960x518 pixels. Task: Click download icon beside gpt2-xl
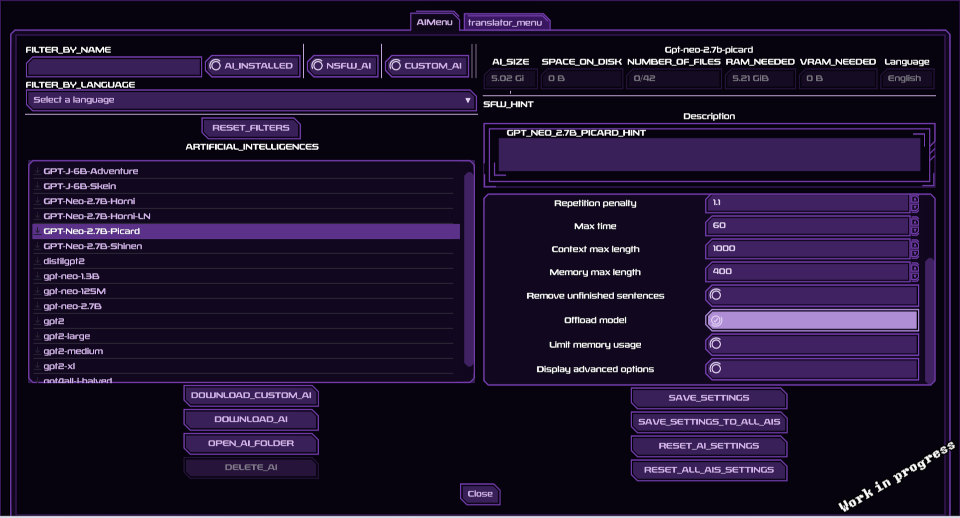pos(37,366)
